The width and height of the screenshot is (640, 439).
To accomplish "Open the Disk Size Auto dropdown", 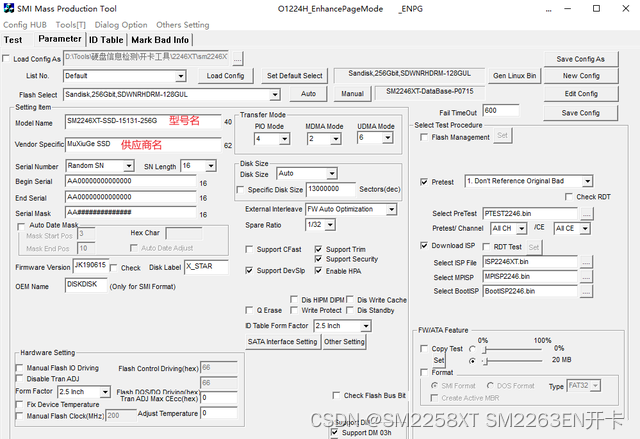I will tap(332, 174).
